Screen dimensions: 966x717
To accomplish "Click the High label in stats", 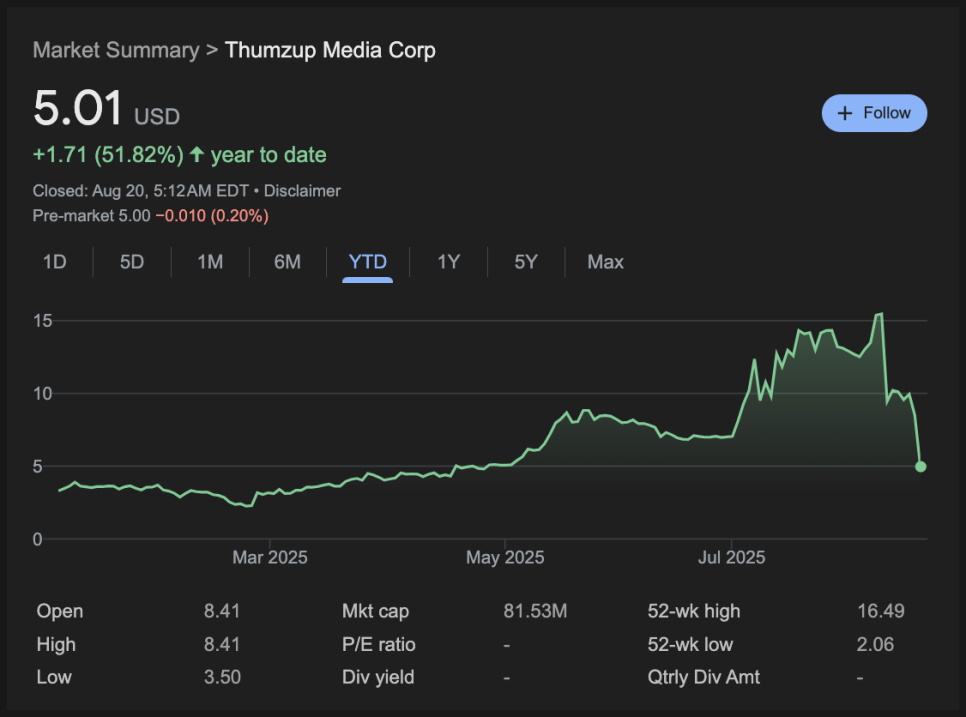I will [56, 645].
